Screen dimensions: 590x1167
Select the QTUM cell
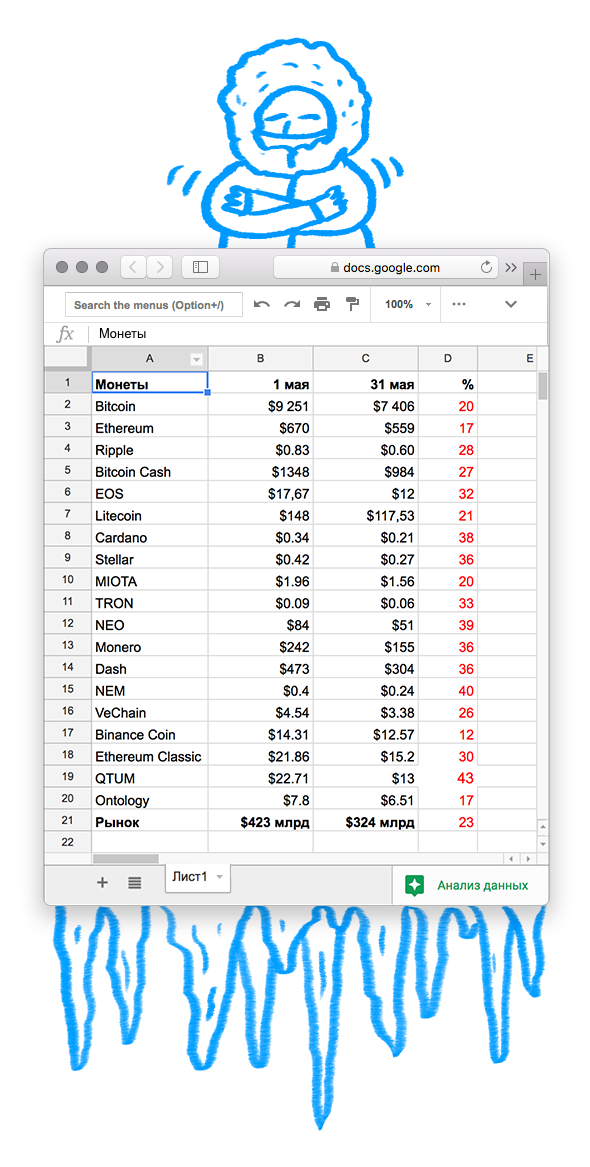pos(150,778)
